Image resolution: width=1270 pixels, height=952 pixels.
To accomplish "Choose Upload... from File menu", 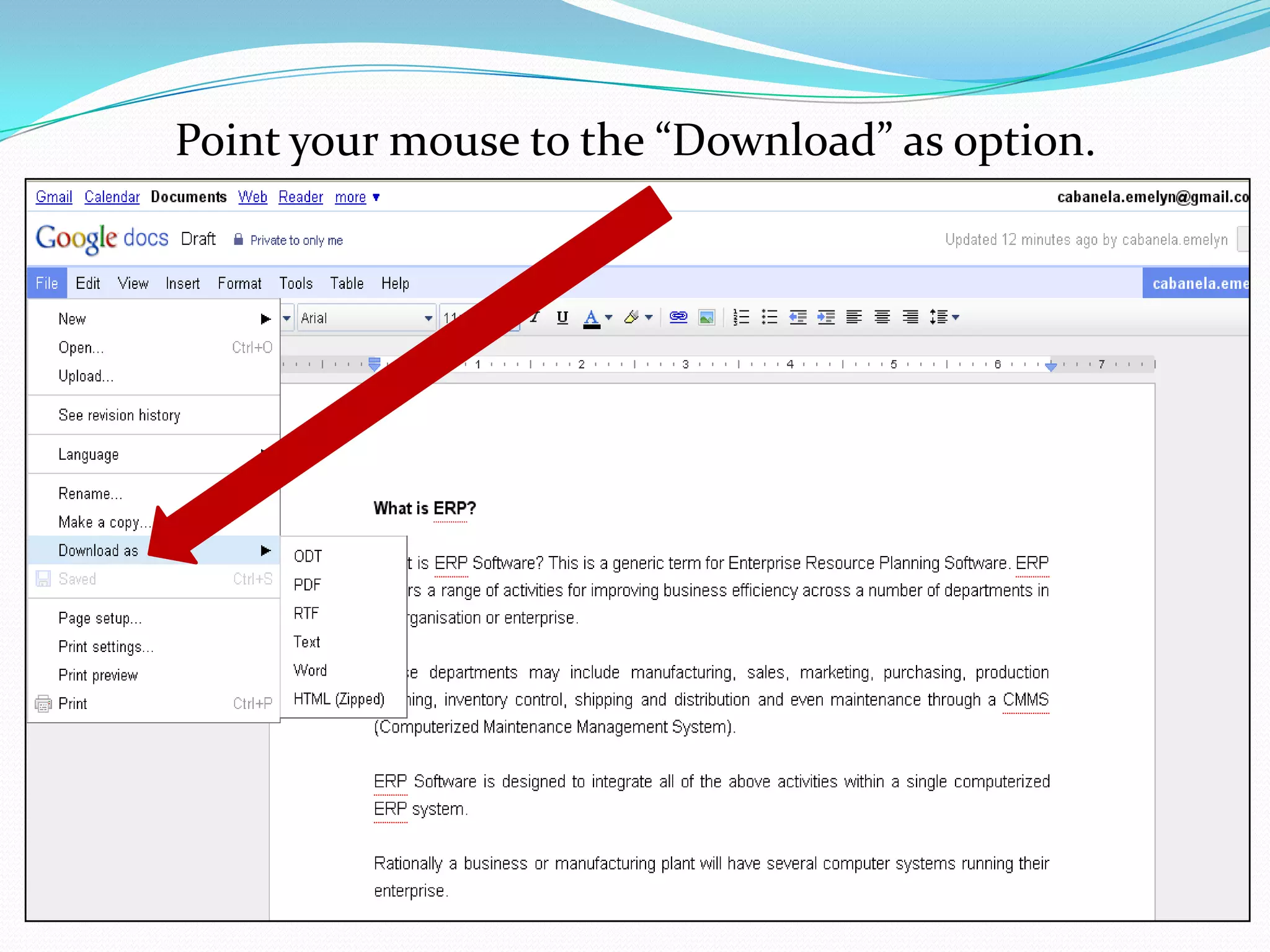I will 154,376.
